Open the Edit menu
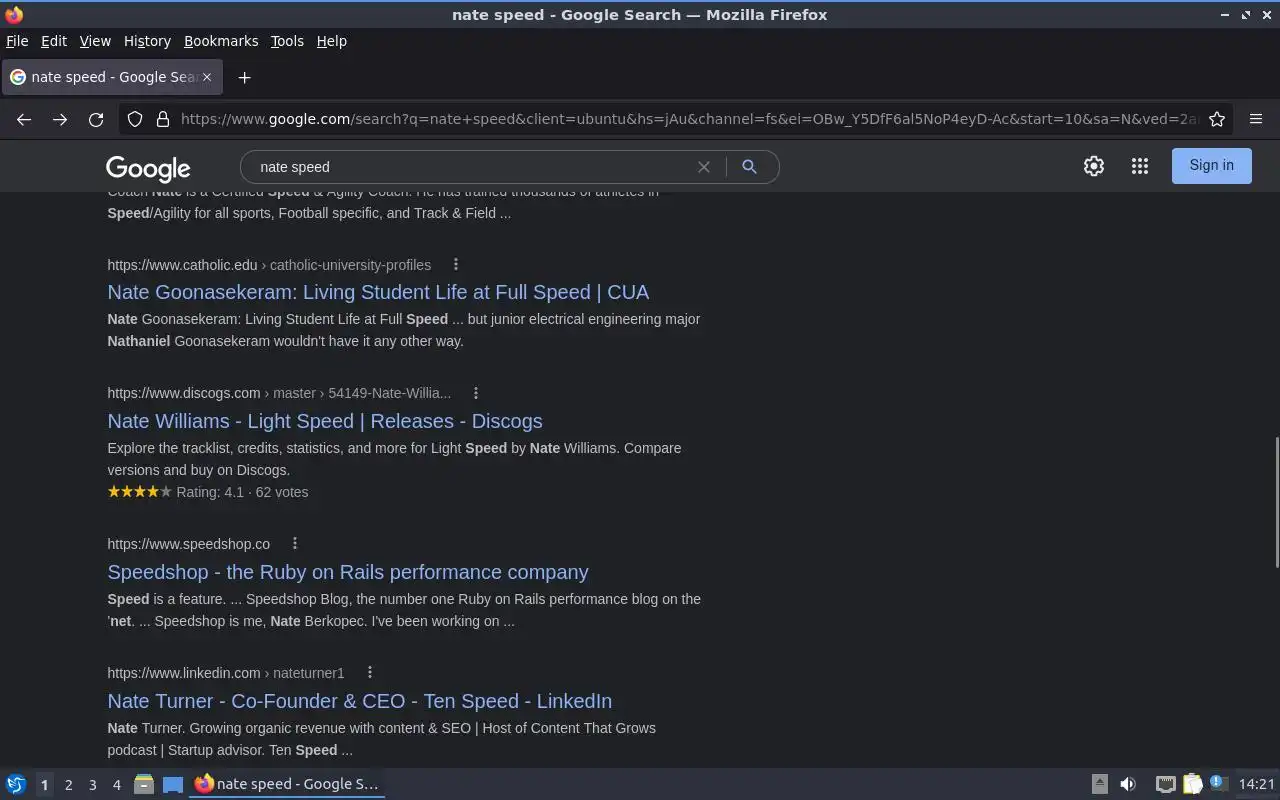 tap(54, 41)
